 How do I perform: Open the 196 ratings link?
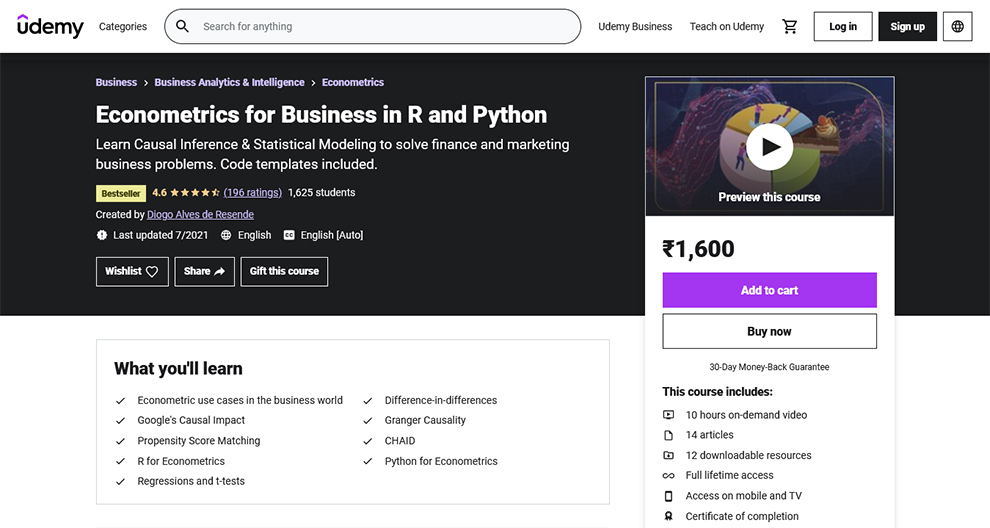[253, 193]
